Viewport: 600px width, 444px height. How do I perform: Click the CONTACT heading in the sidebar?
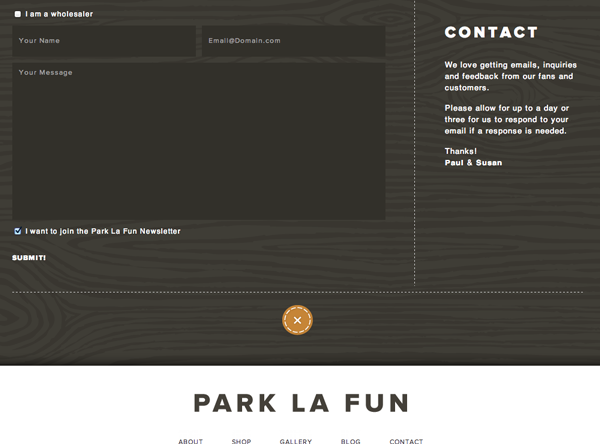[x=491, y=33]
